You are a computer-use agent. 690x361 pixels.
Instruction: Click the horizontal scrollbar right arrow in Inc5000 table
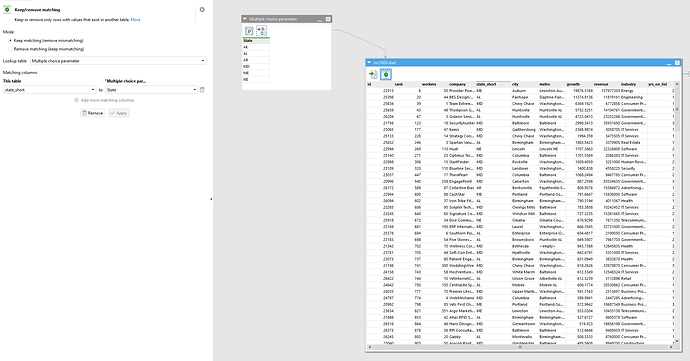pyautogui.click(x=672, y=347)
